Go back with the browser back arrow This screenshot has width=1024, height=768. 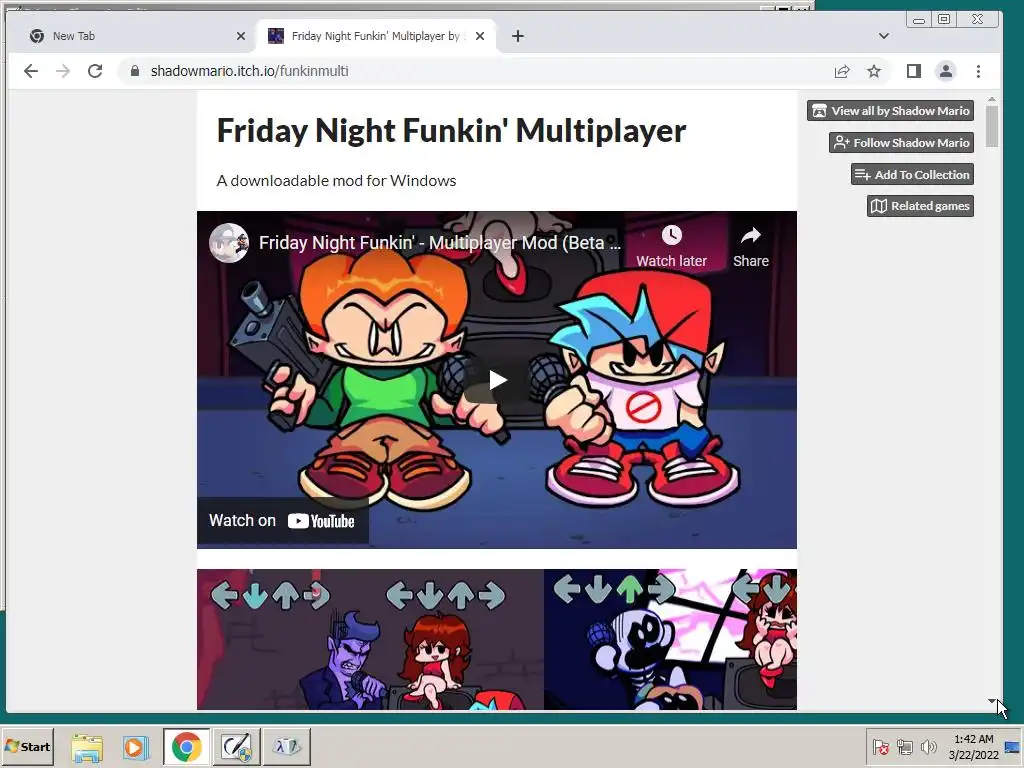coord(31,71)
